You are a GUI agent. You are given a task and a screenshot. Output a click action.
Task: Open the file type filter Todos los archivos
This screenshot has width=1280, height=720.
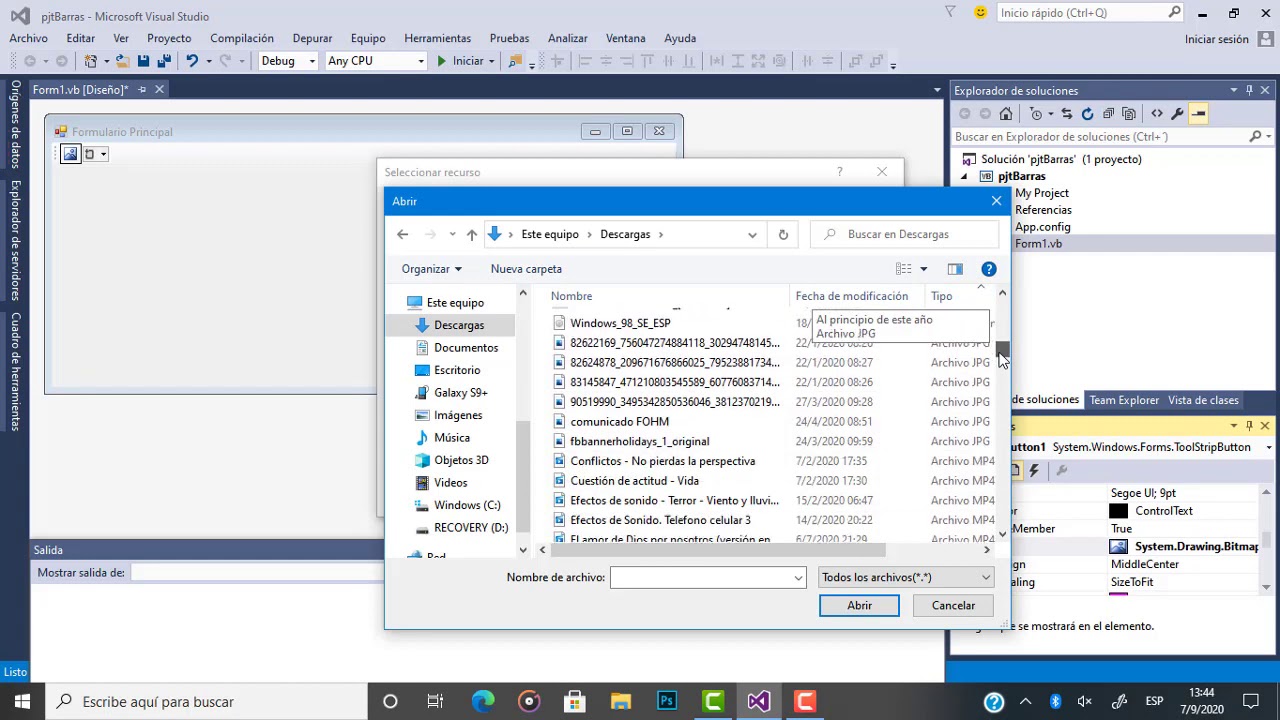[906, 577]
